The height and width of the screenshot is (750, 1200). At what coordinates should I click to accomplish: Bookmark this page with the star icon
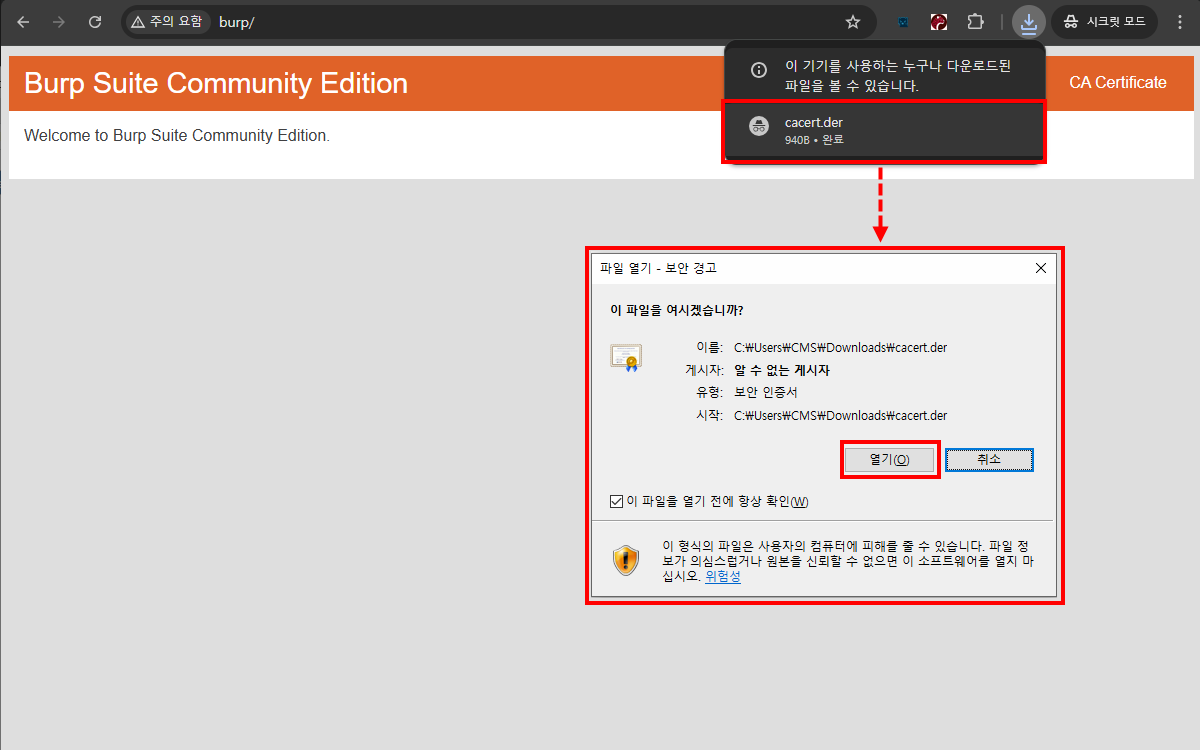853,22
